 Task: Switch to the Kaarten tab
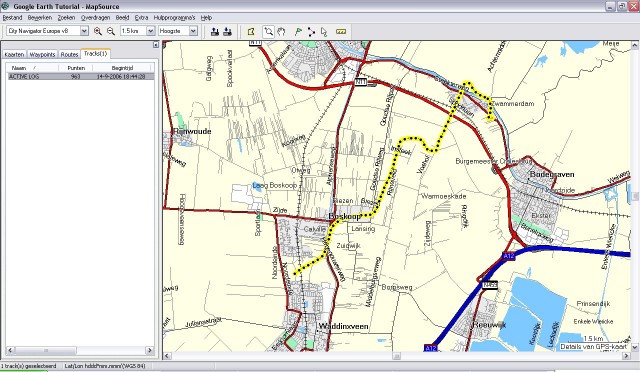tap(14, 54)
